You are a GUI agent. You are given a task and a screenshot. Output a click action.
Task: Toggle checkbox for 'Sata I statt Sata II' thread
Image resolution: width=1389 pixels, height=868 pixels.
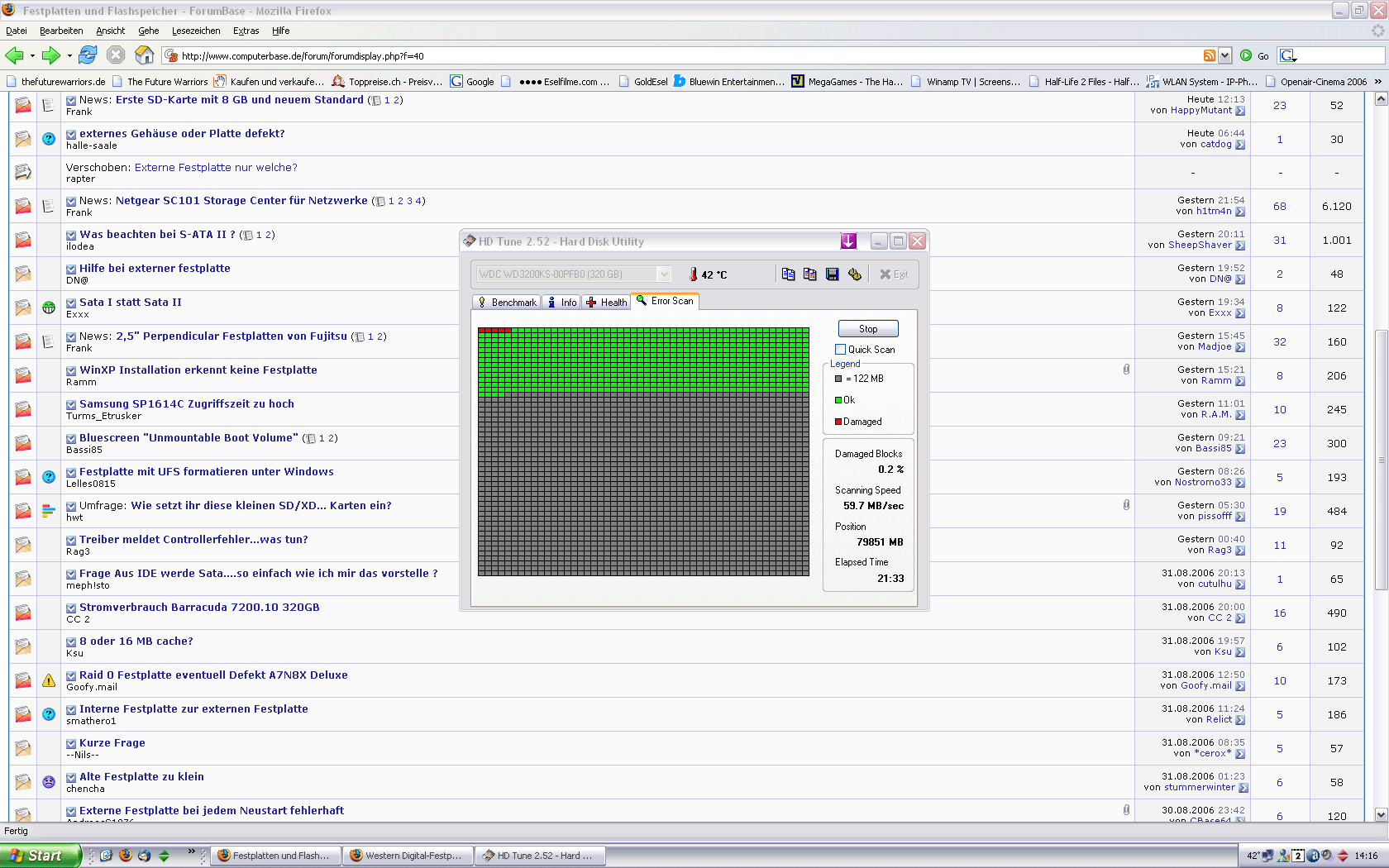(x=71, y=303)
